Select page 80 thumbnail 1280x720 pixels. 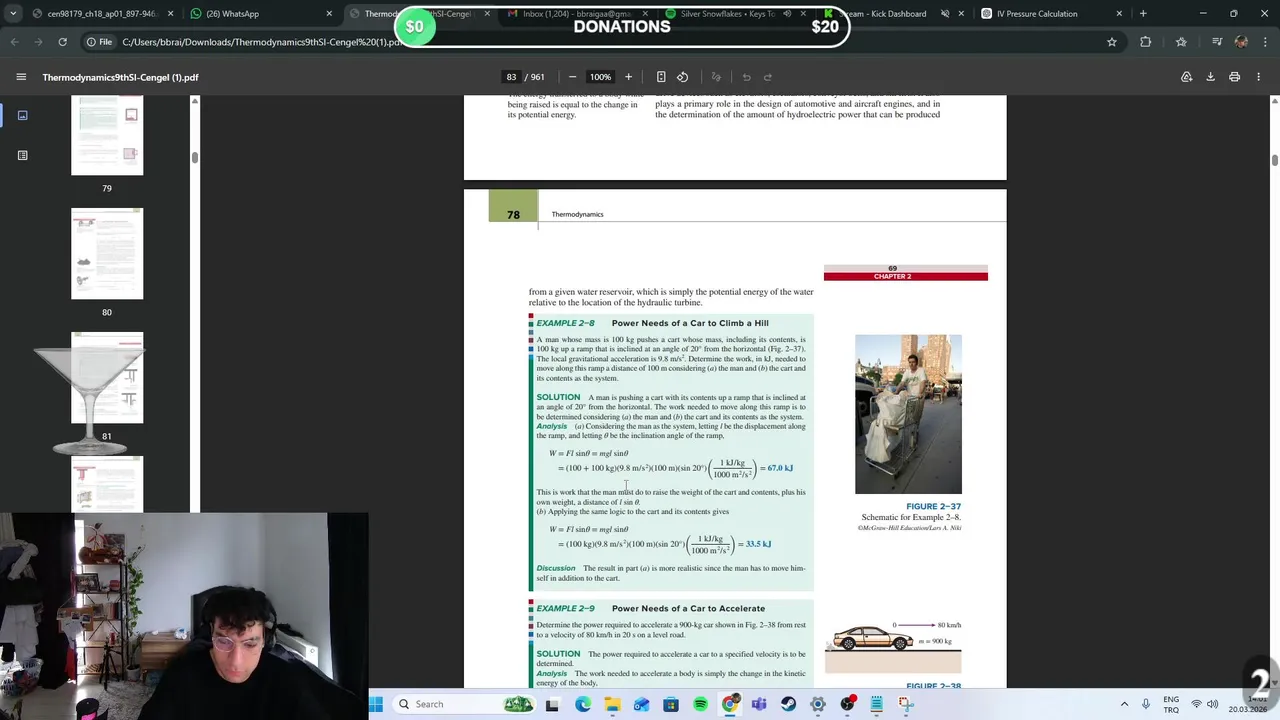(x=107, y=253)
